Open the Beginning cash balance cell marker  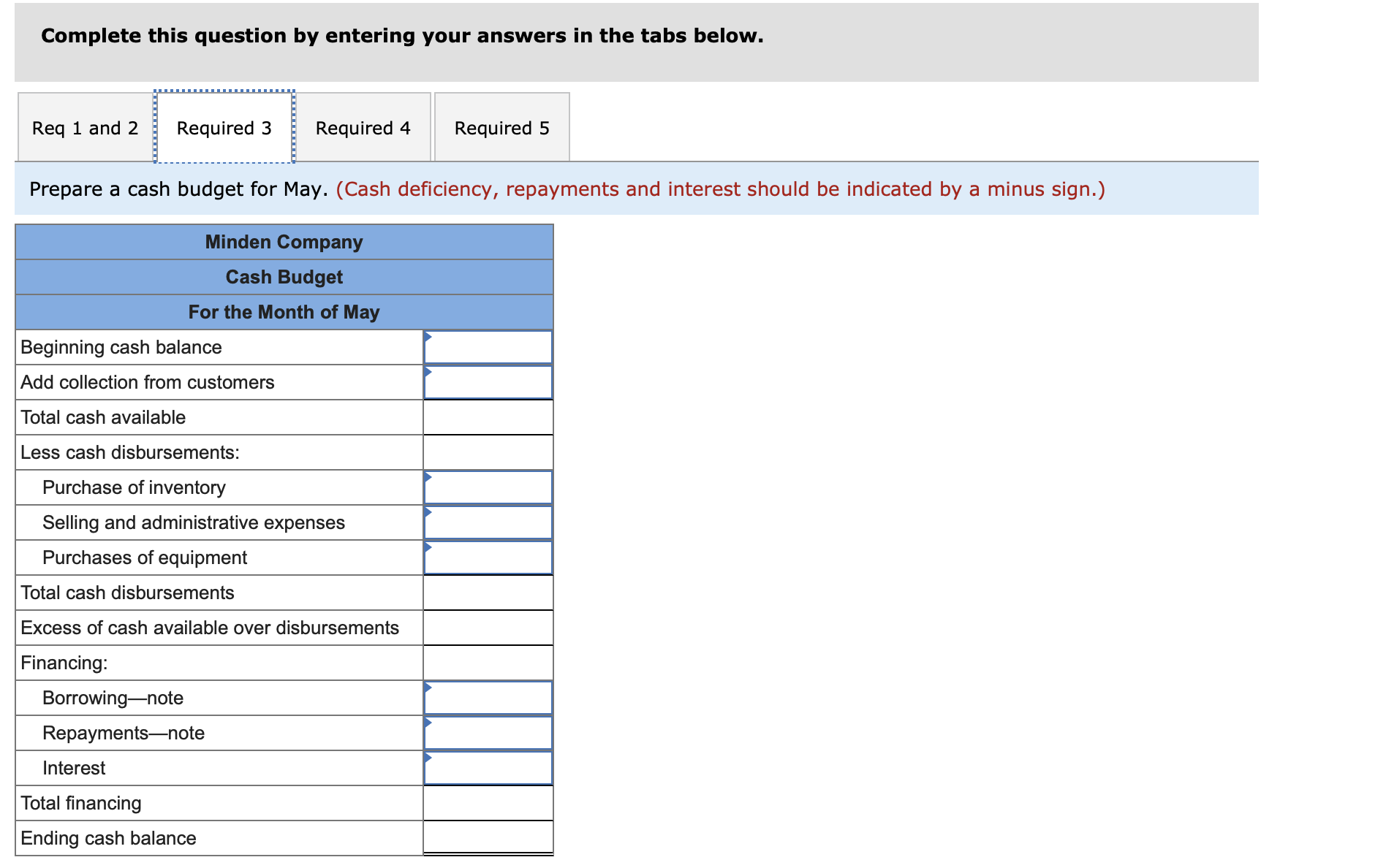tap(428, 335)
